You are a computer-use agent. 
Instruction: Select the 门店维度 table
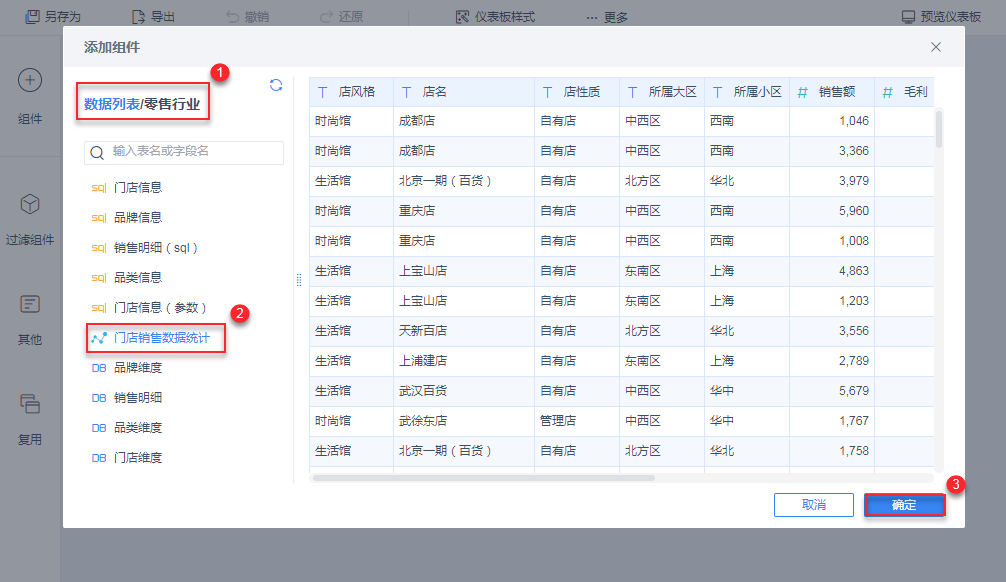pyautogui.click(x=138, y=458)
